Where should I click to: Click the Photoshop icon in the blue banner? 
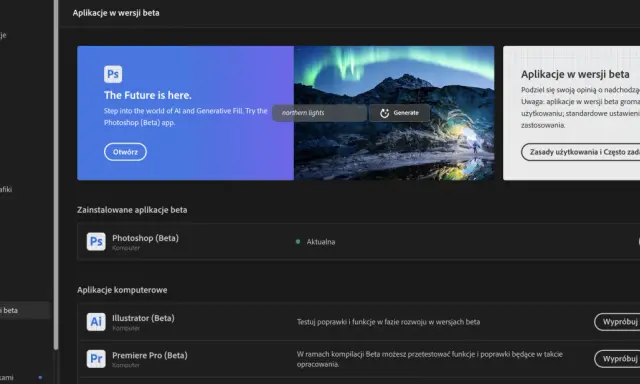(113, 74)
